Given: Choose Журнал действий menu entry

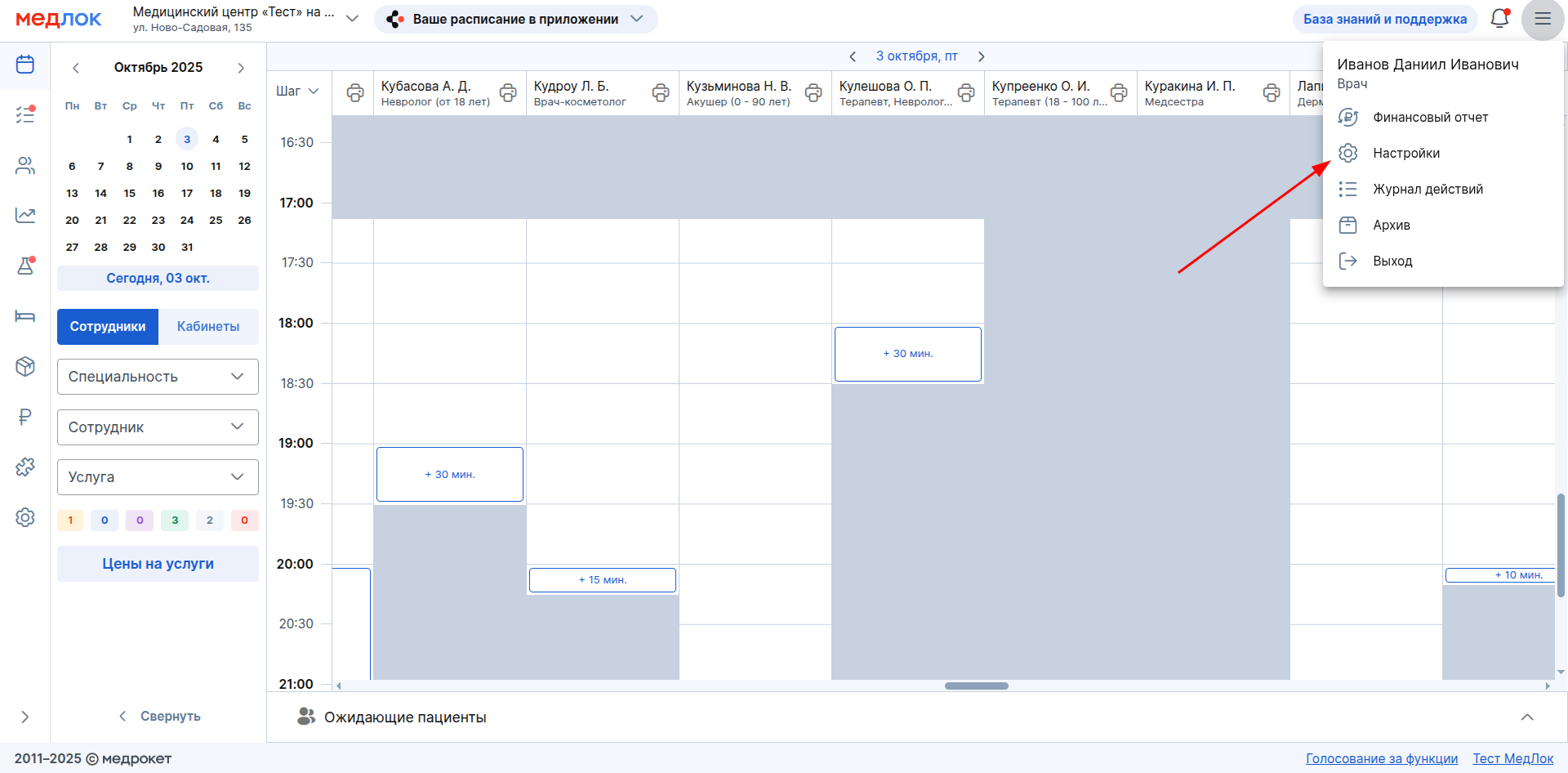Looking at the screenshot, I should point(1427,190).
